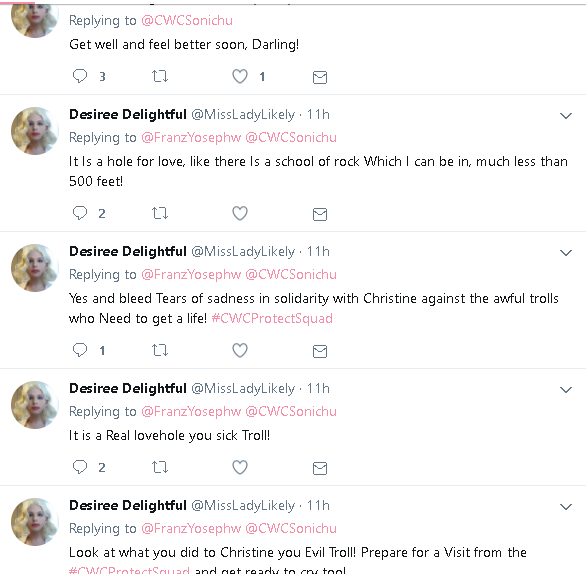The width and height of the screenshot is (586, 574).
Task: Open more options for the 'hole for love' tweet
Action: click(566, 116)
